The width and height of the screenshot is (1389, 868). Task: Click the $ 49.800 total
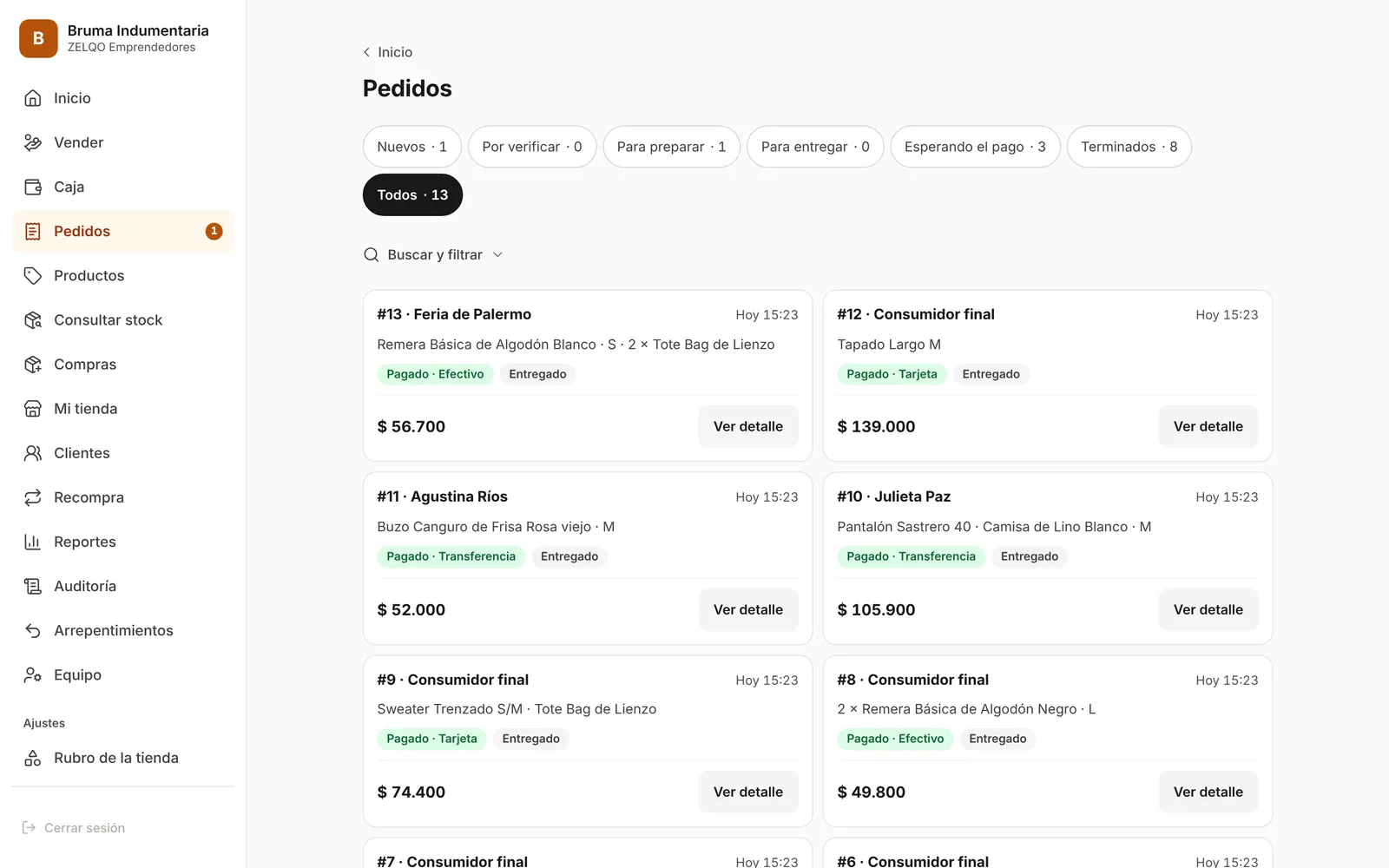click(871, 792)
